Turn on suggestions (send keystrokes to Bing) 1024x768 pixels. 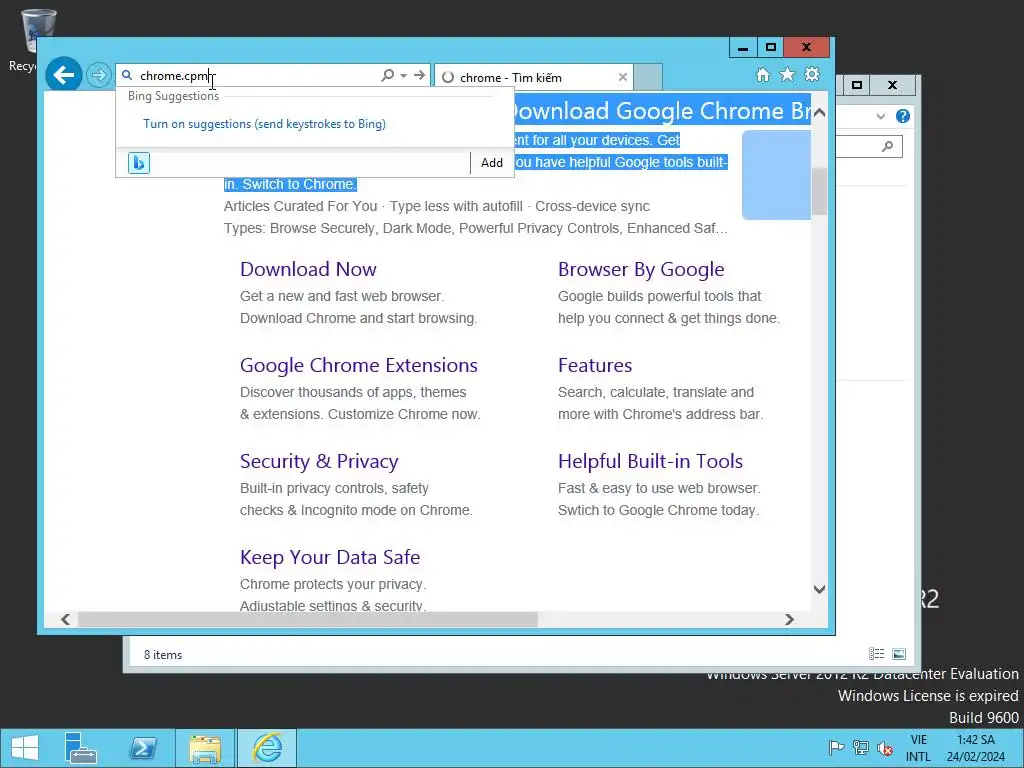(264, 124)
